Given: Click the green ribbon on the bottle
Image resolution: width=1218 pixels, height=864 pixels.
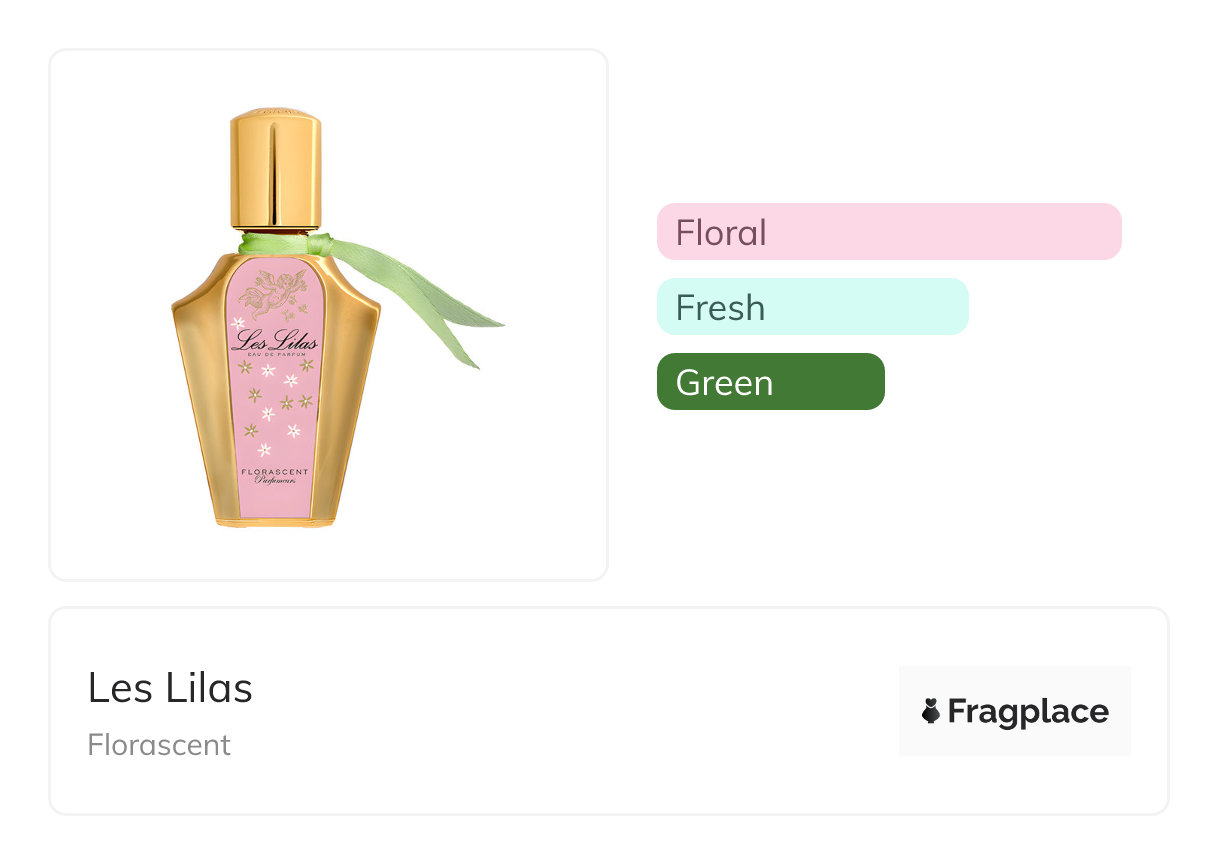Looking at the screenshot, I should 440,310.
